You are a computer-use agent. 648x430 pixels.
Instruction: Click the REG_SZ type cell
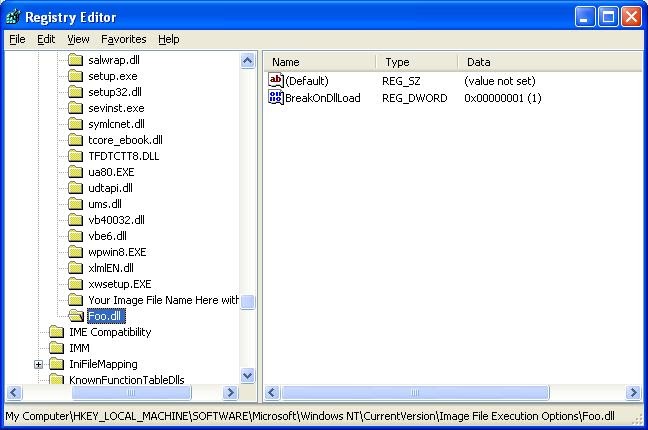(401, 81)
